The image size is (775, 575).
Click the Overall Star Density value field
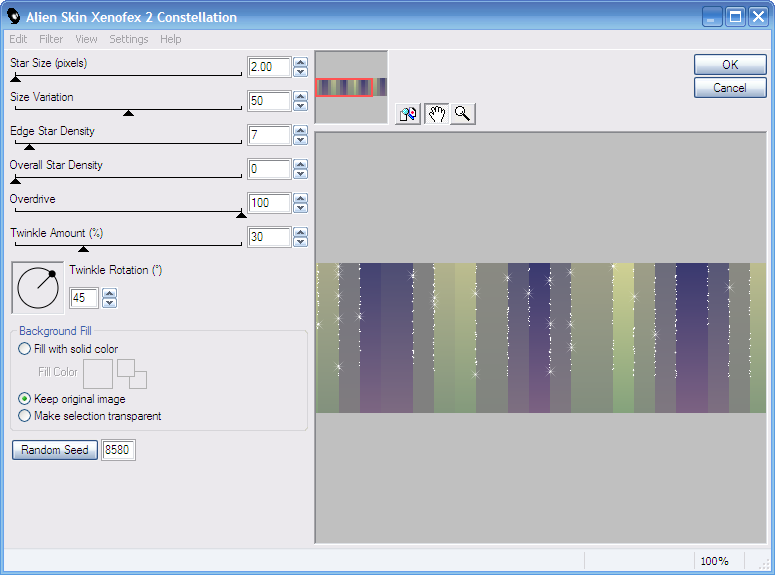click(269, 169)
